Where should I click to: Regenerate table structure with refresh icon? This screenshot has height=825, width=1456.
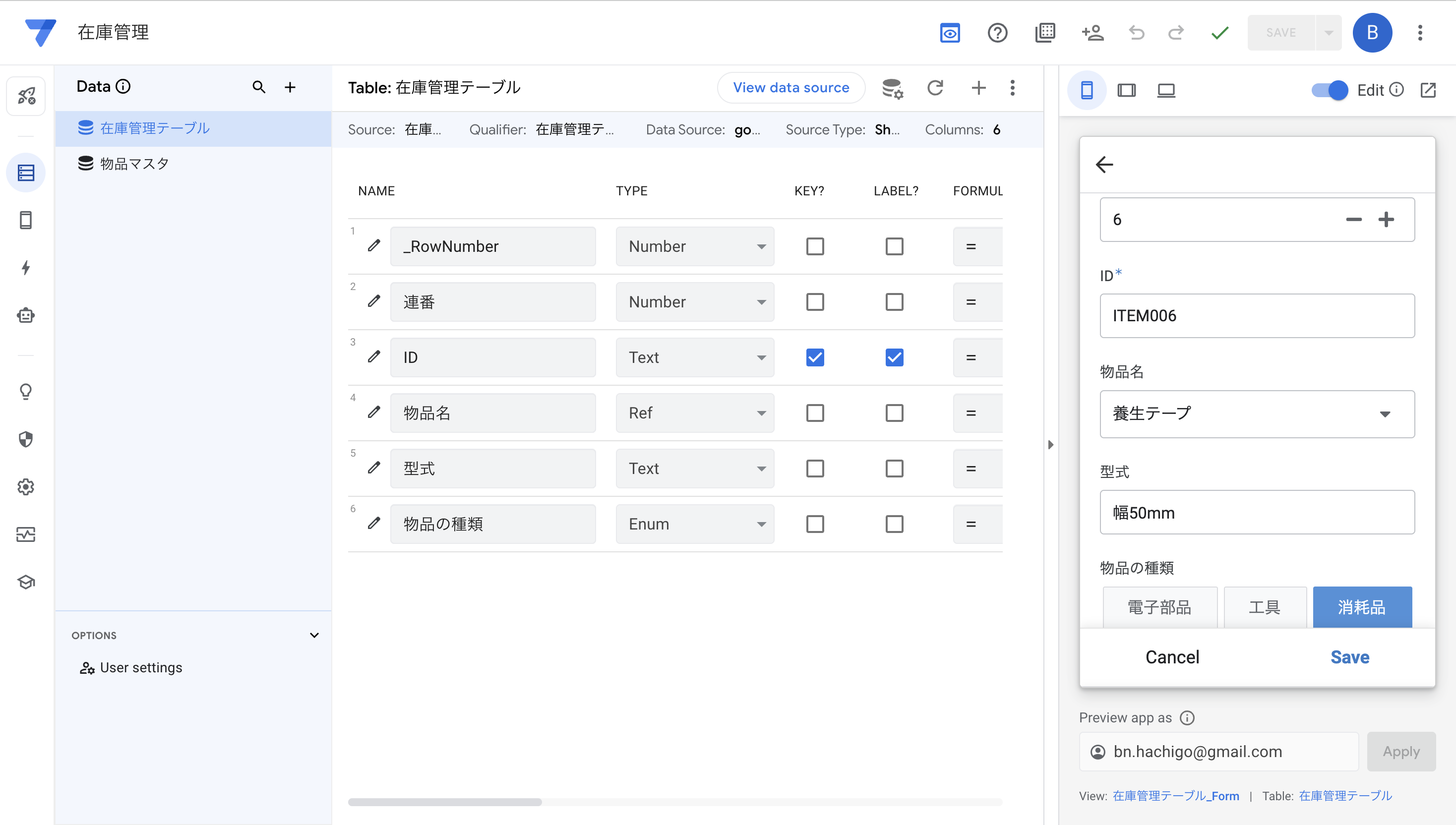[935, 88]
